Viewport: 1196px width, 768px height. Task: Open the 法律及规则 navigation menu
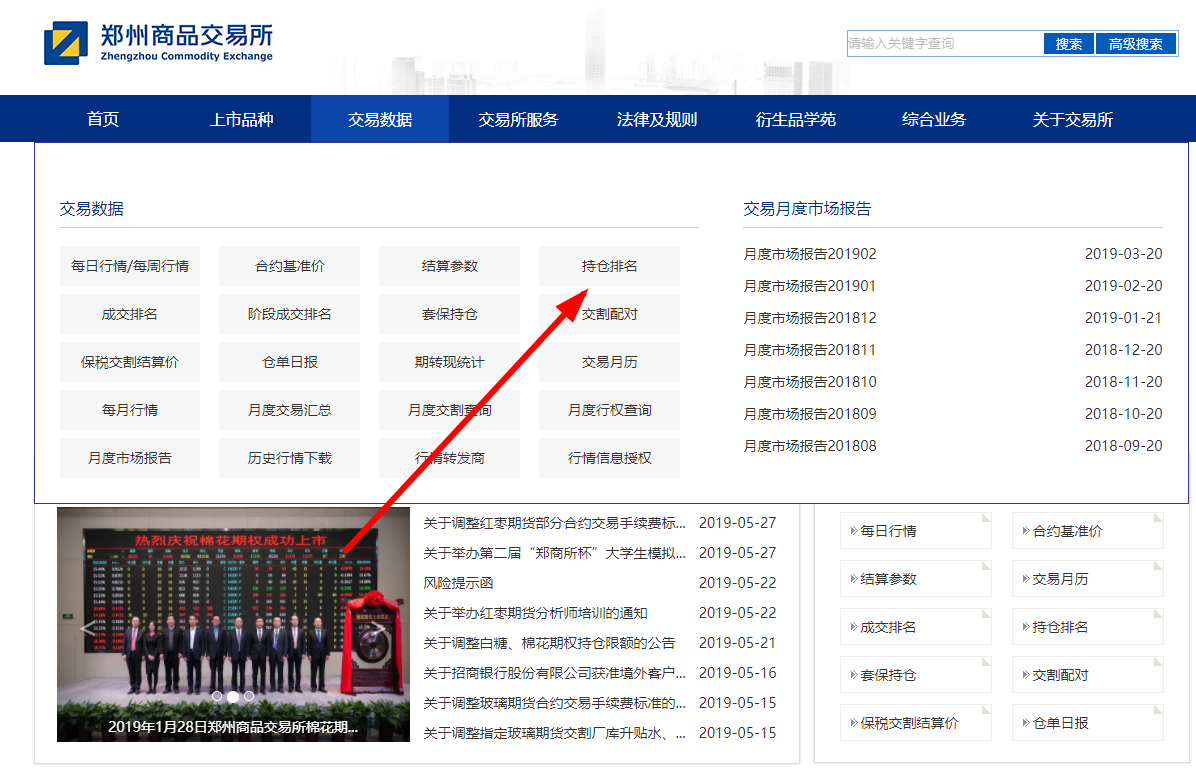point(657,119)
